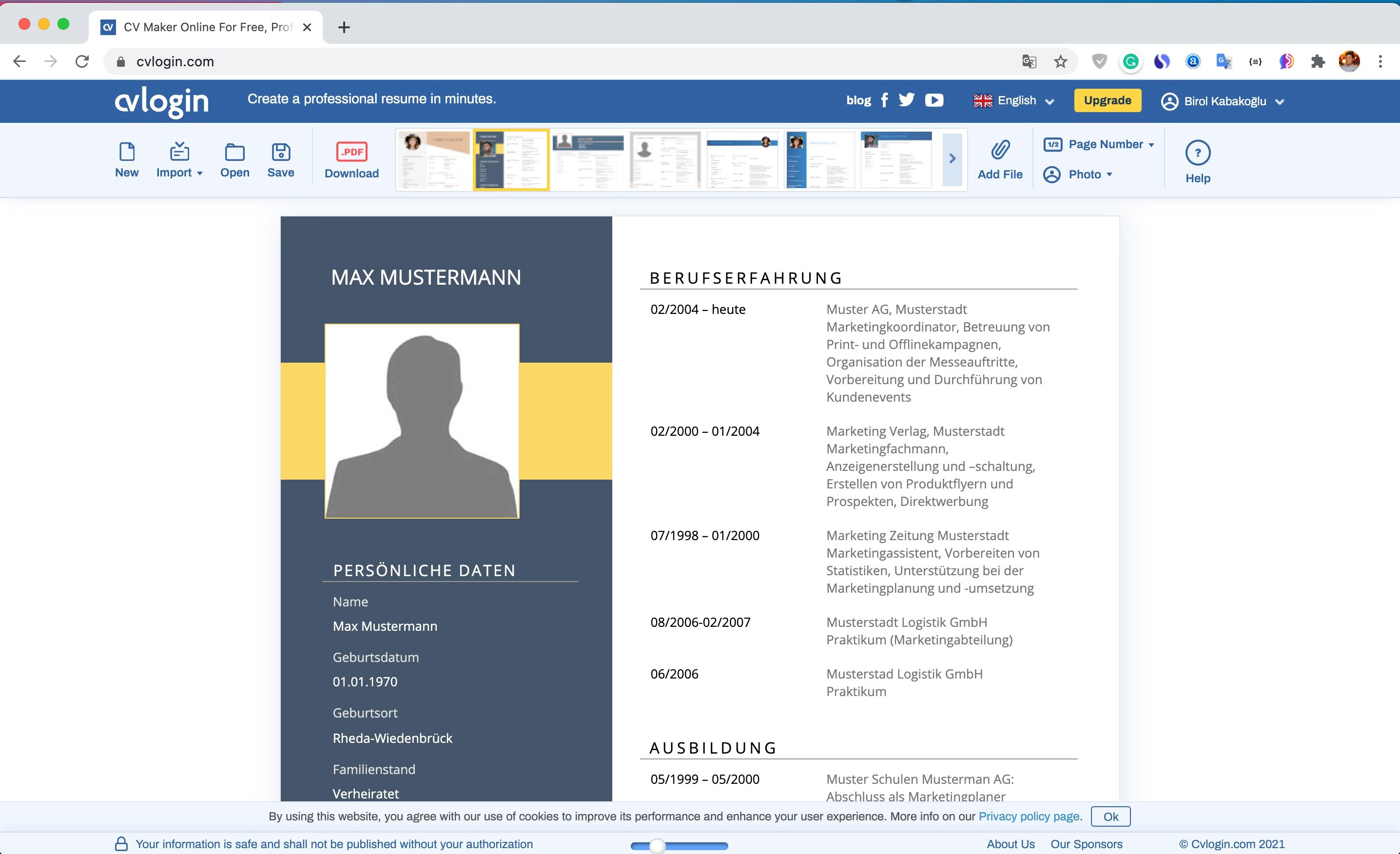Switch to the CV Maker browser tab
This screenshot has width=1400, height=854.
199,27
